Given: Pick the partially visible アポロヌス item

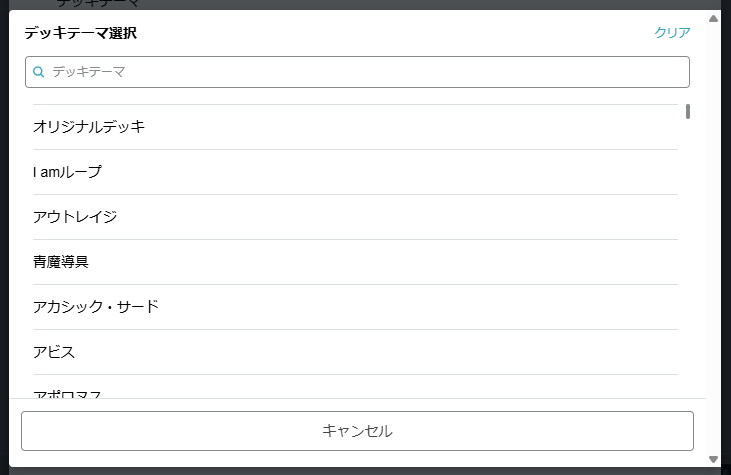Looking at the screenshot, I should pyautogui.click(x=68, y=393).
